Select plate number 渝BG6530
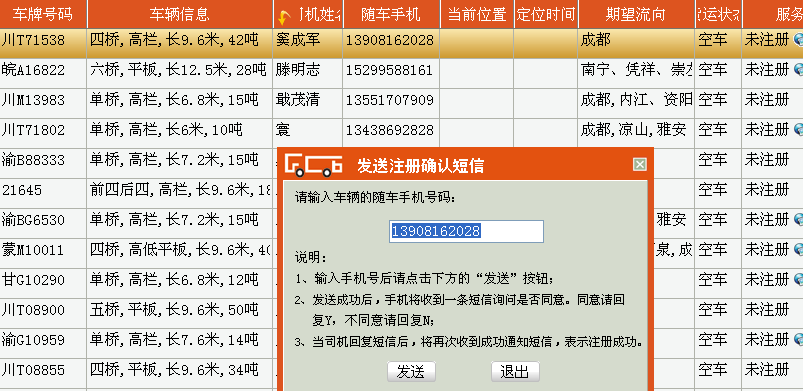Viewport: 803px width, 391px height. [x=34, y=220]
